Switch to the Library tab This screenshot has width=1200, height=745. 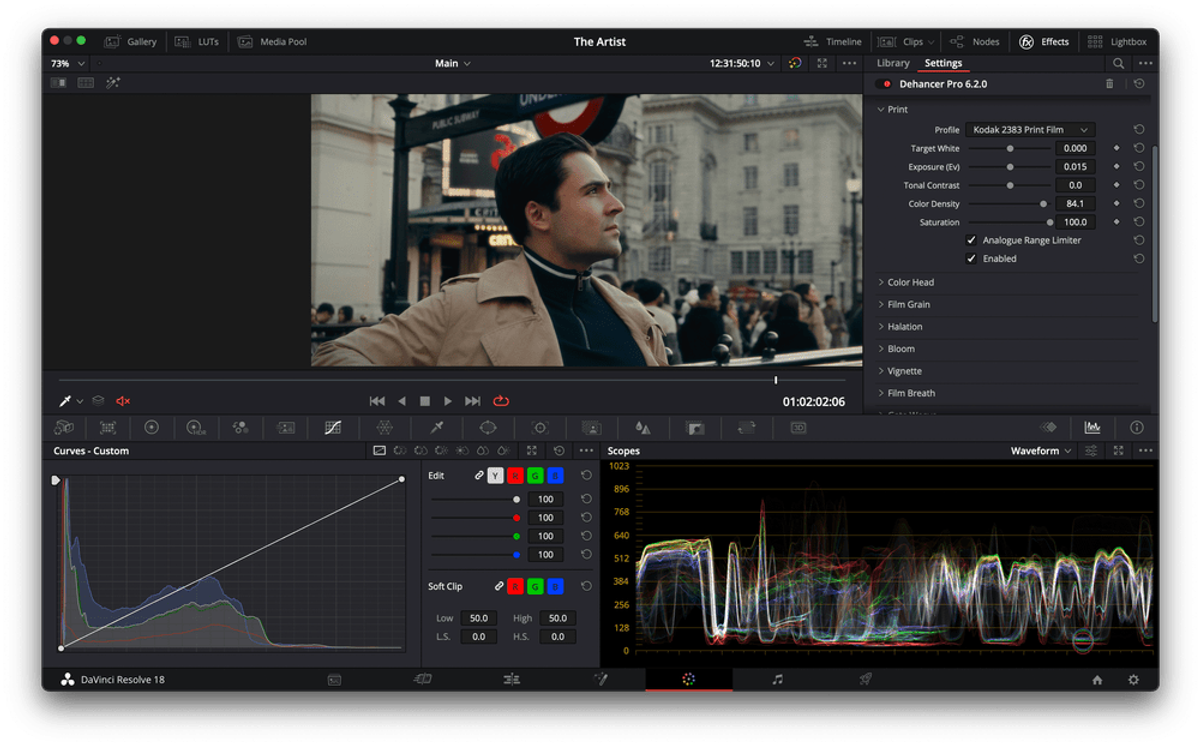(893, 62)
